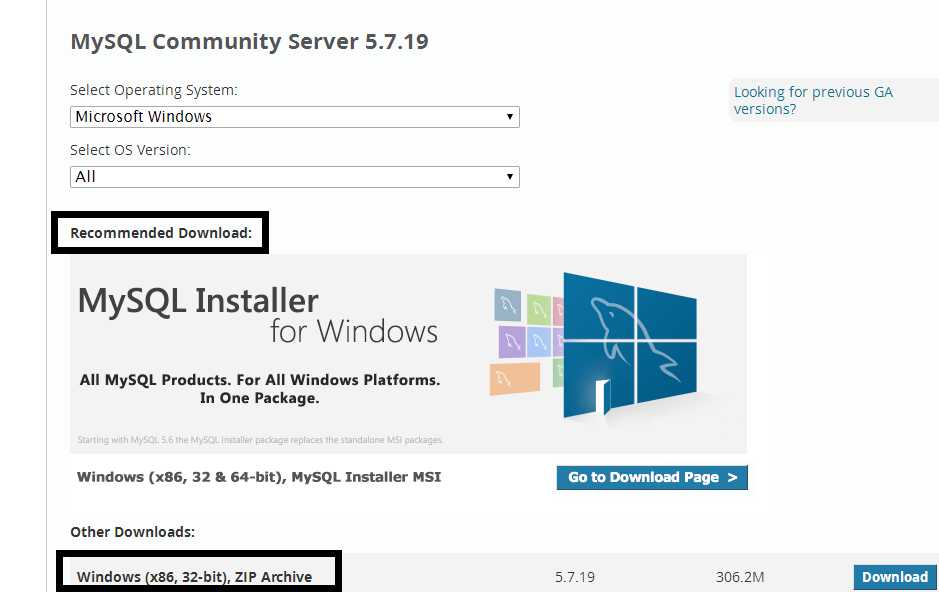This screenshot has width=939, height=592.
Task: Open Looking for previous GA versions link
Action: (813, 101)
